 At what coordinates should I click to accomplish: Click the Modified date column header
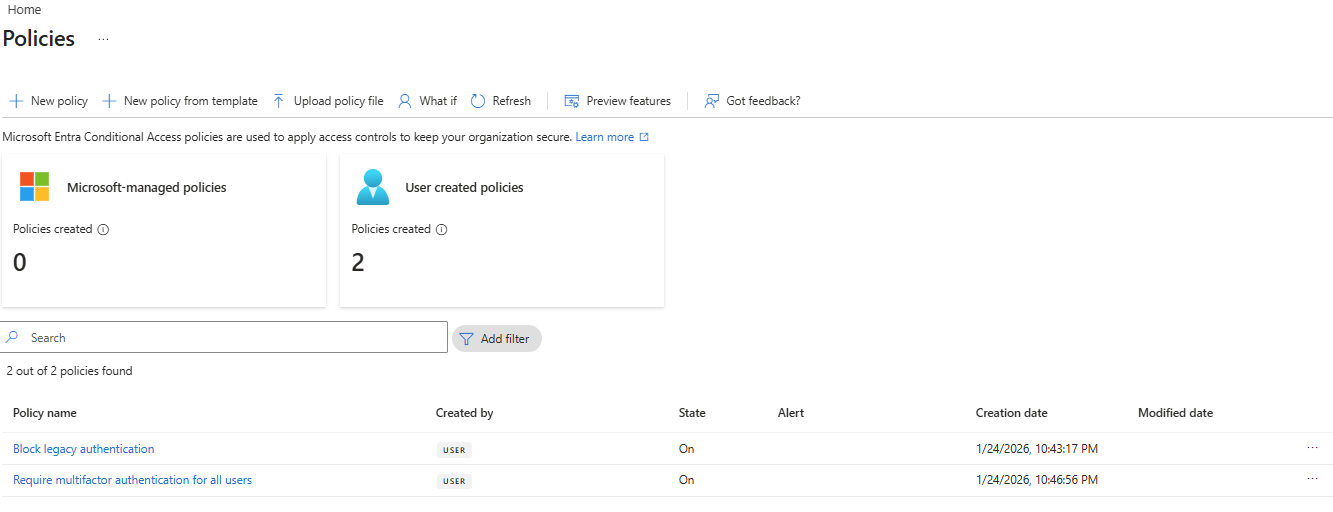pyautogui.click(x=1175, y=413)
